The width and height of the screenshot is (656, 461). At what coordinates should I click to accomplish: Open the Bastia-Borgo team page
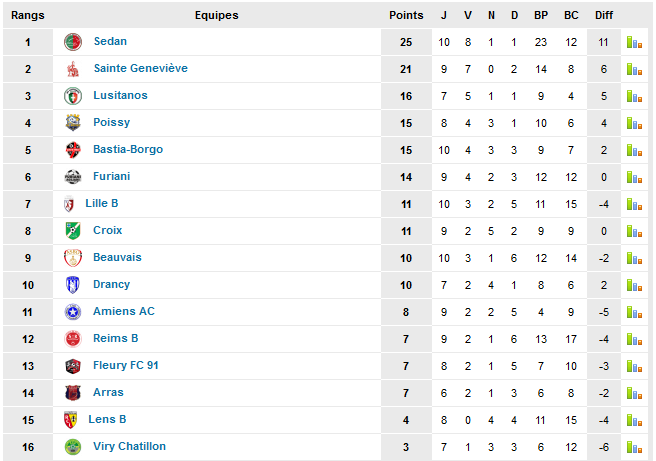click(x=128, y=149)
